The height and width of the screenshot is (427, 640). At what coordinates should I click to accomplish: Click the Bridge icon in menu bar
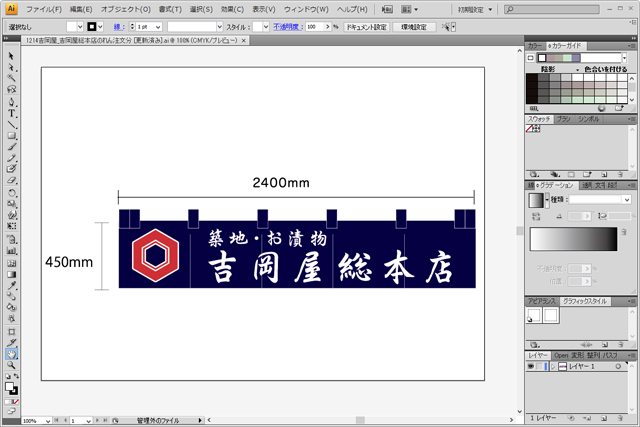[x=388, y=8]
